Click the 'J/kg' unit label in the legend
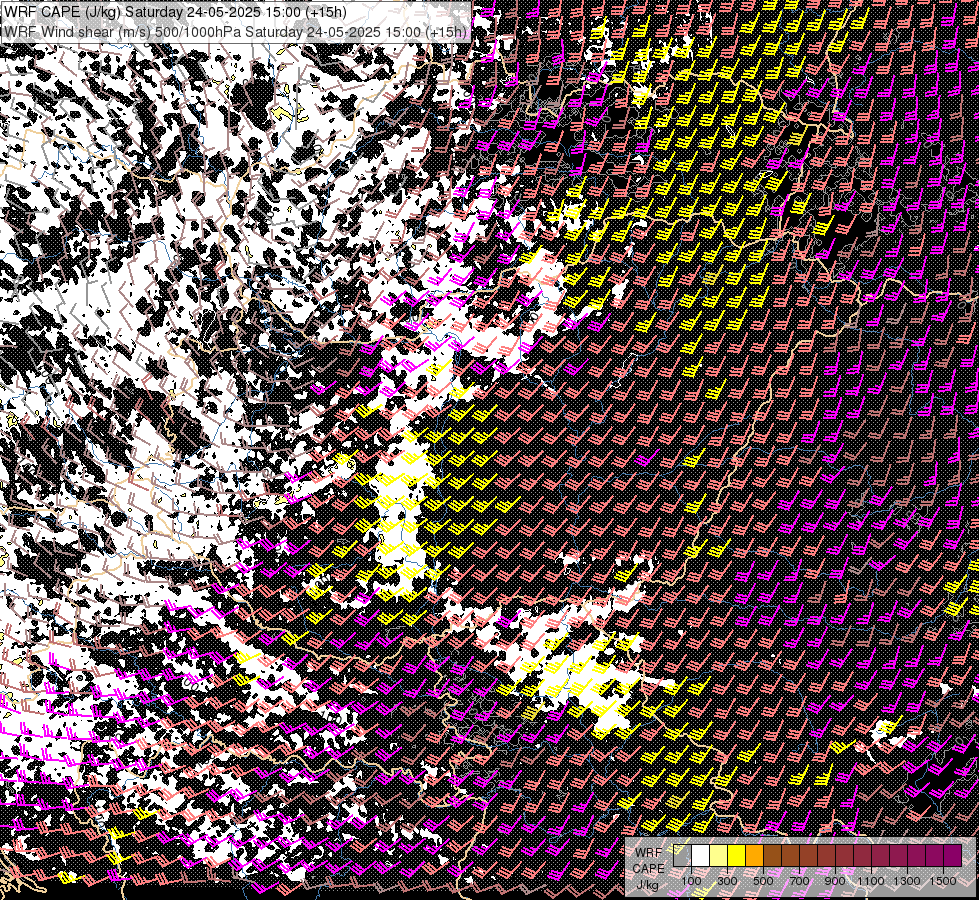This screenshot has width=979, height=900. (648, 885)
